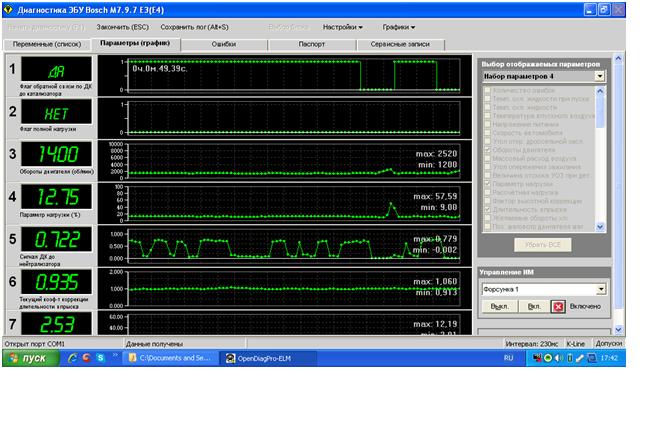Toggle the Параметр нагрузки checkbox
The height and width of the screenshot is (442, 670).
coord(488,183)
